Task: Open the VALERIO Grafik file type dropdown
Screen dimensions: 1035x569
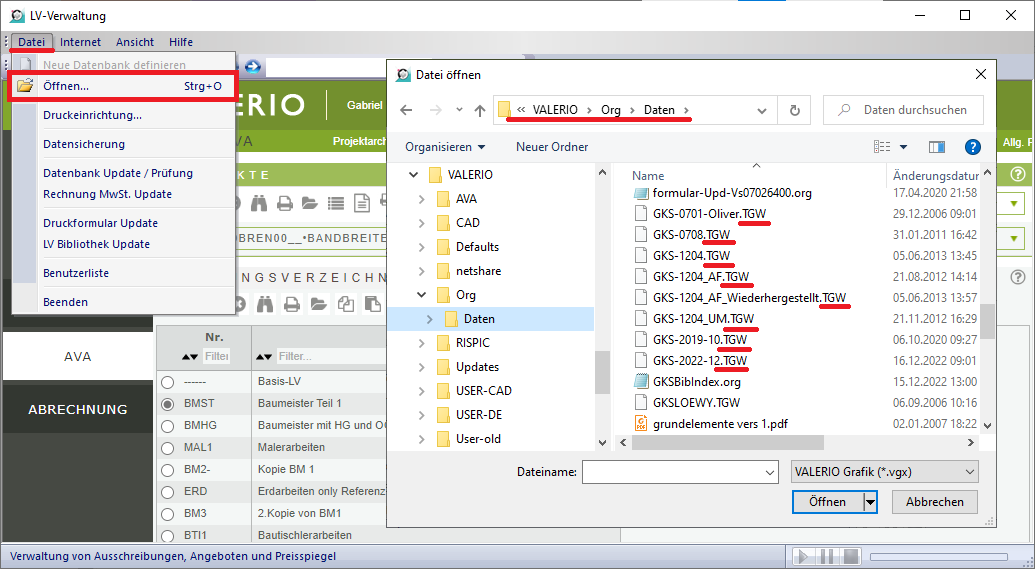Action: point(883,472)
